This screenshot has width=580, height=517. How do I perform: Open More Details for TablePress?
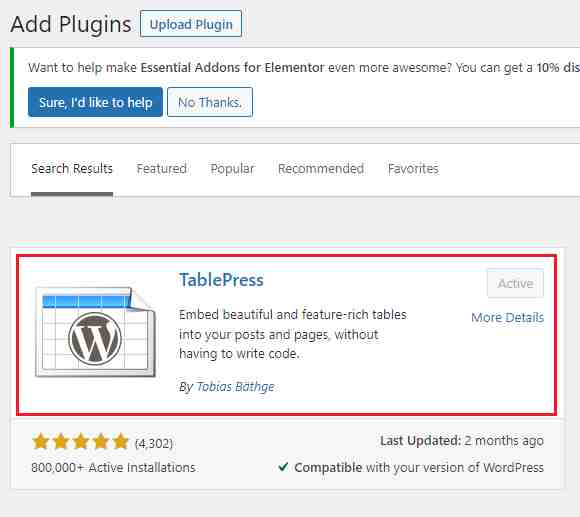point(508,317)
